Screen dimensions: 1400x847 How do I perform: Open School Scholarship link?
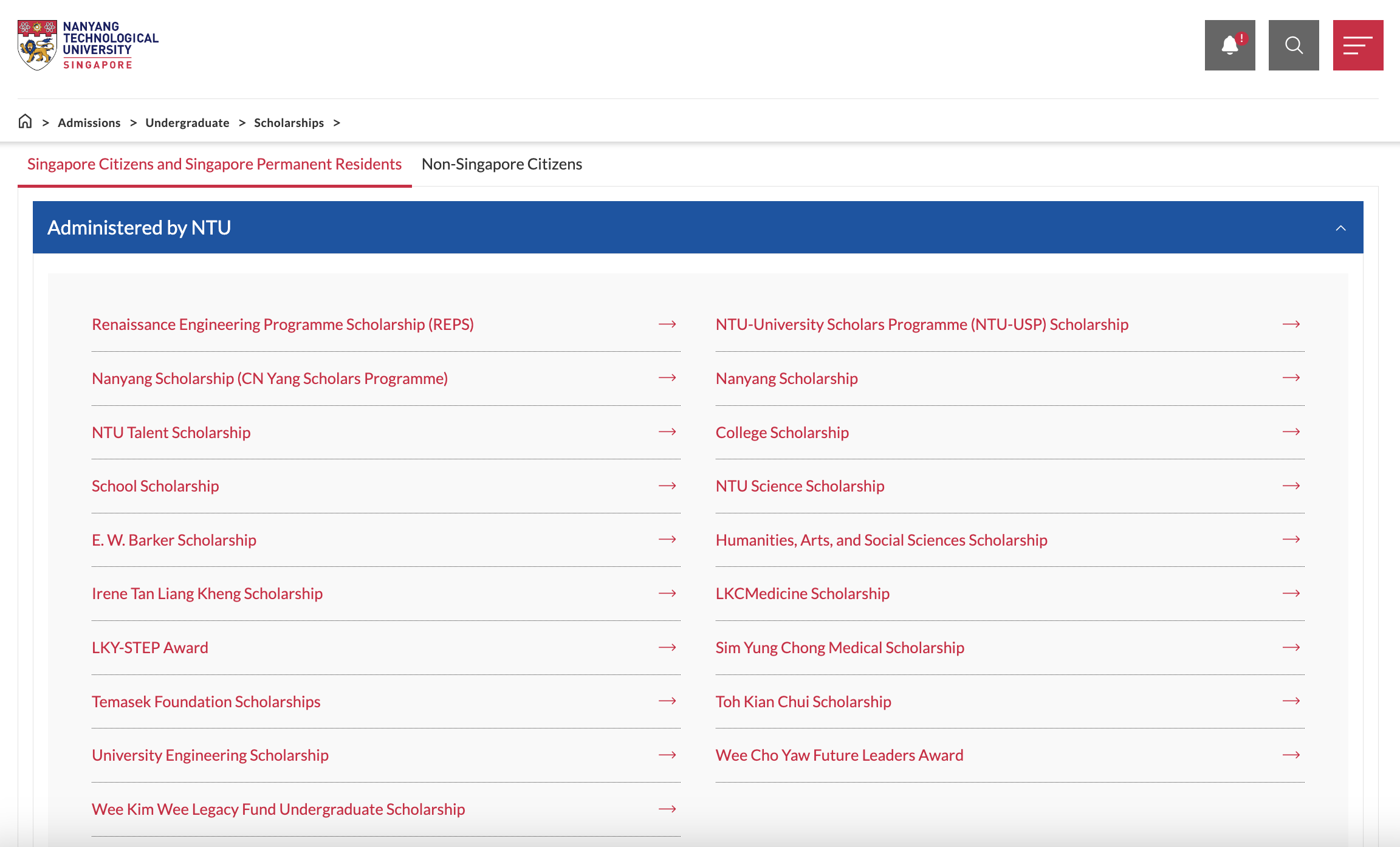point(156,486)
